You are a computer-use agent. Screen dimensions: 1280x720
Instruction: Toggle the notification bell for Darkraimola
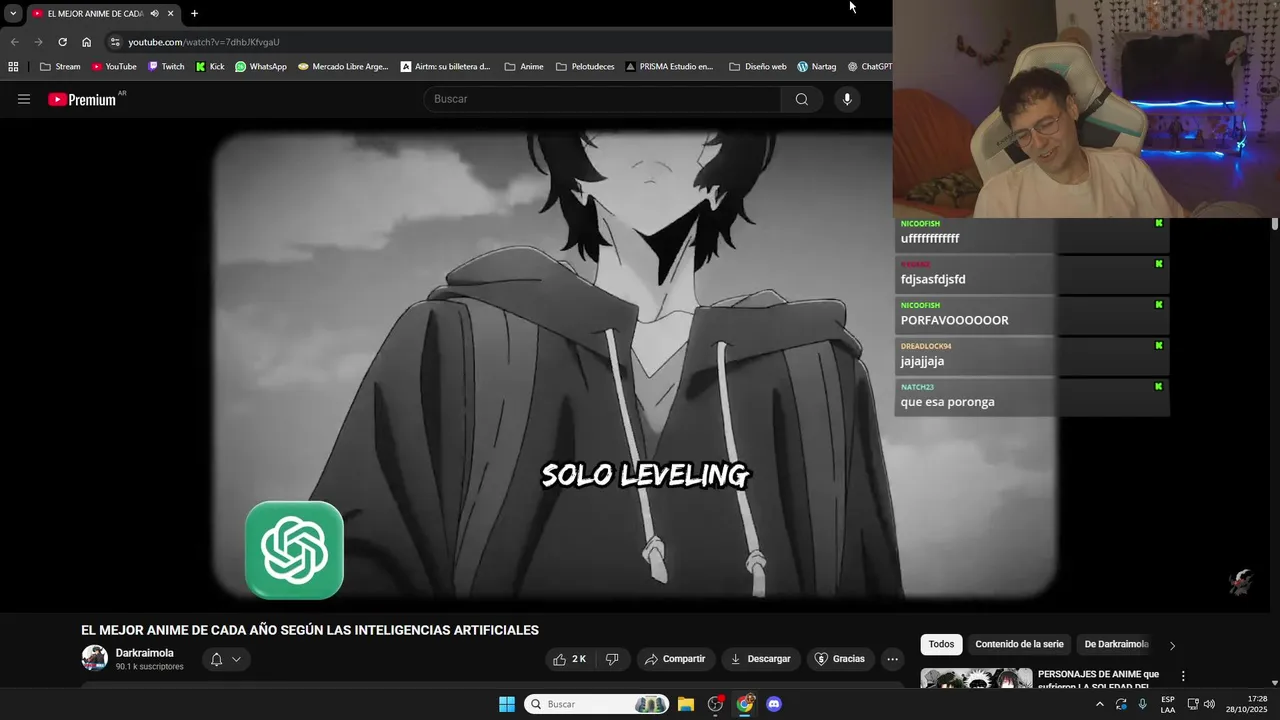(x=216, y=659)
